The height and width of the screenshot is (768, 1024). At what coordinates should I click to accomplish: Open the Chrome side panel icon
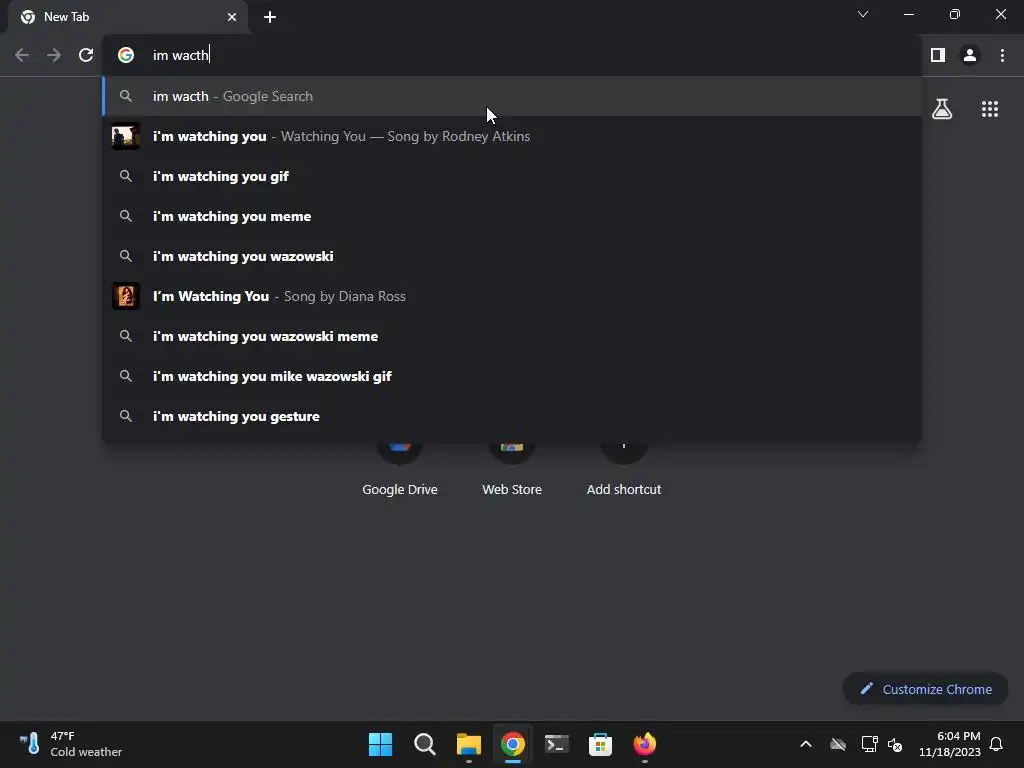coord(938,55)
